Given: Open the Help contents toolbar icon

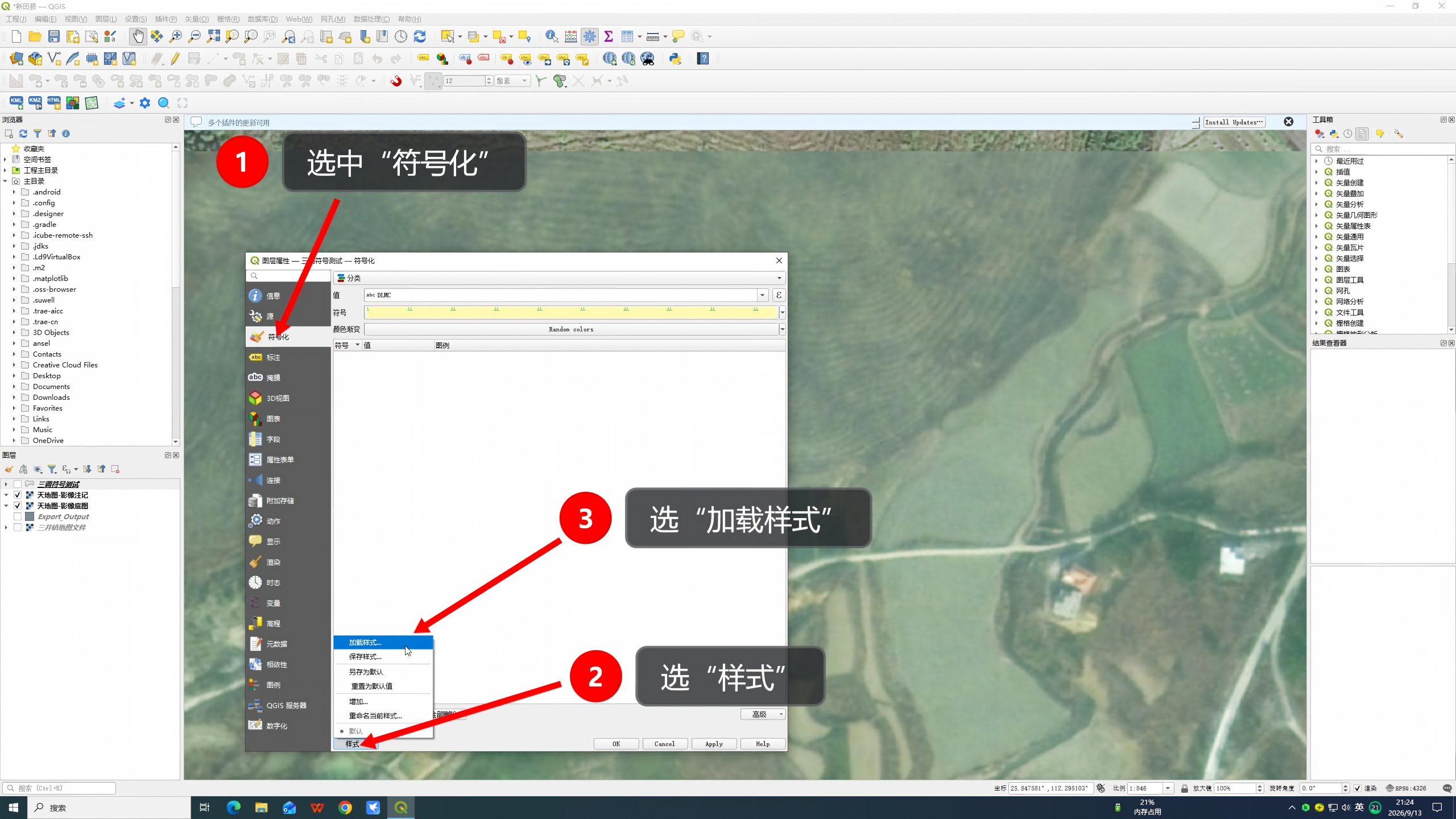Looking at the screenshot, I should tap(703, 59).
